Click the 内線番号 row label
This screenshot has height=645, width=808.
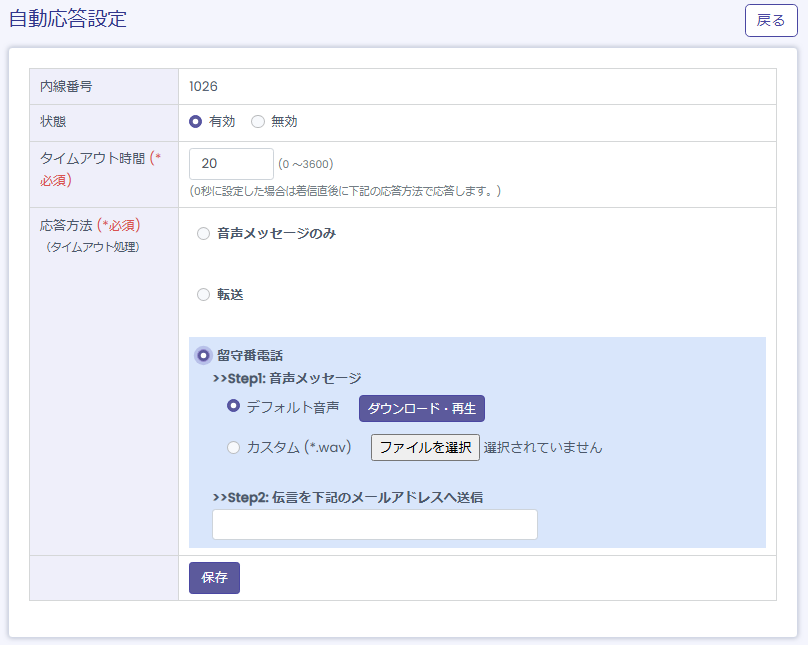click(66, 87)
